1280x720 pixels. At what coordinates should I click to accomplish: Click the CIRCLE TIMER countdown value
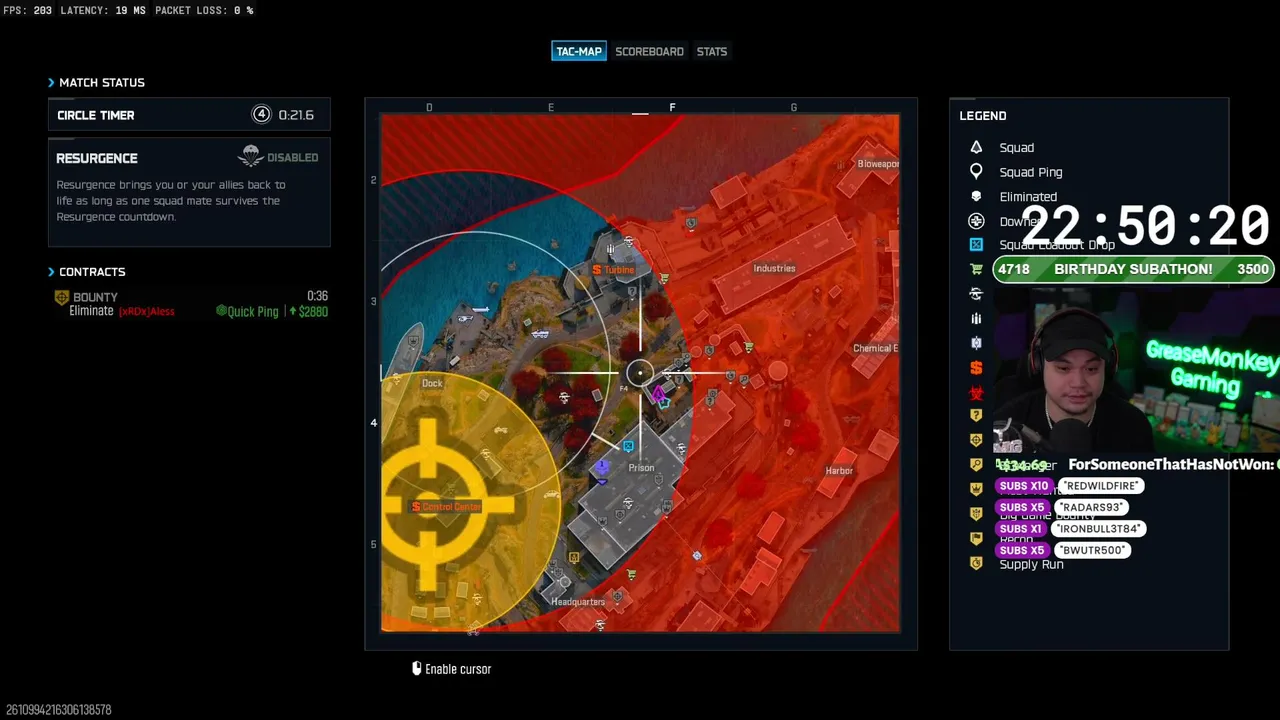point(296,115)
